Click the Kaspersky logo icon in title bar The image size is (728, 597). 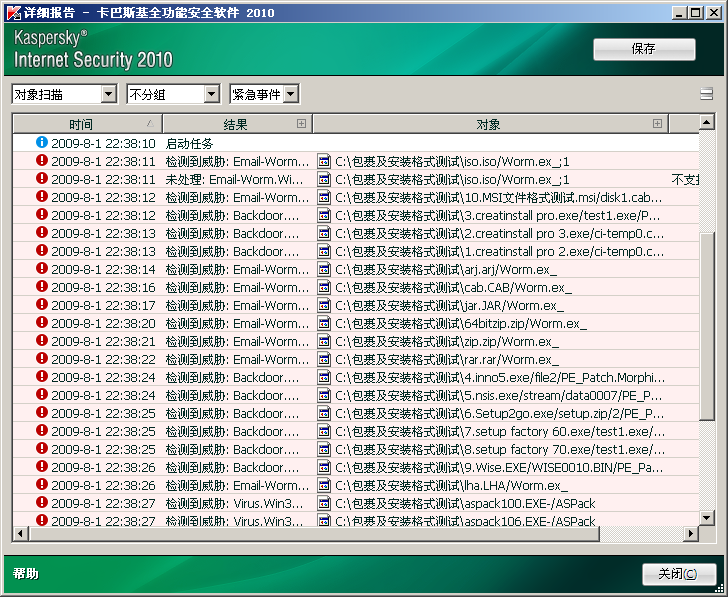(13, 13)
